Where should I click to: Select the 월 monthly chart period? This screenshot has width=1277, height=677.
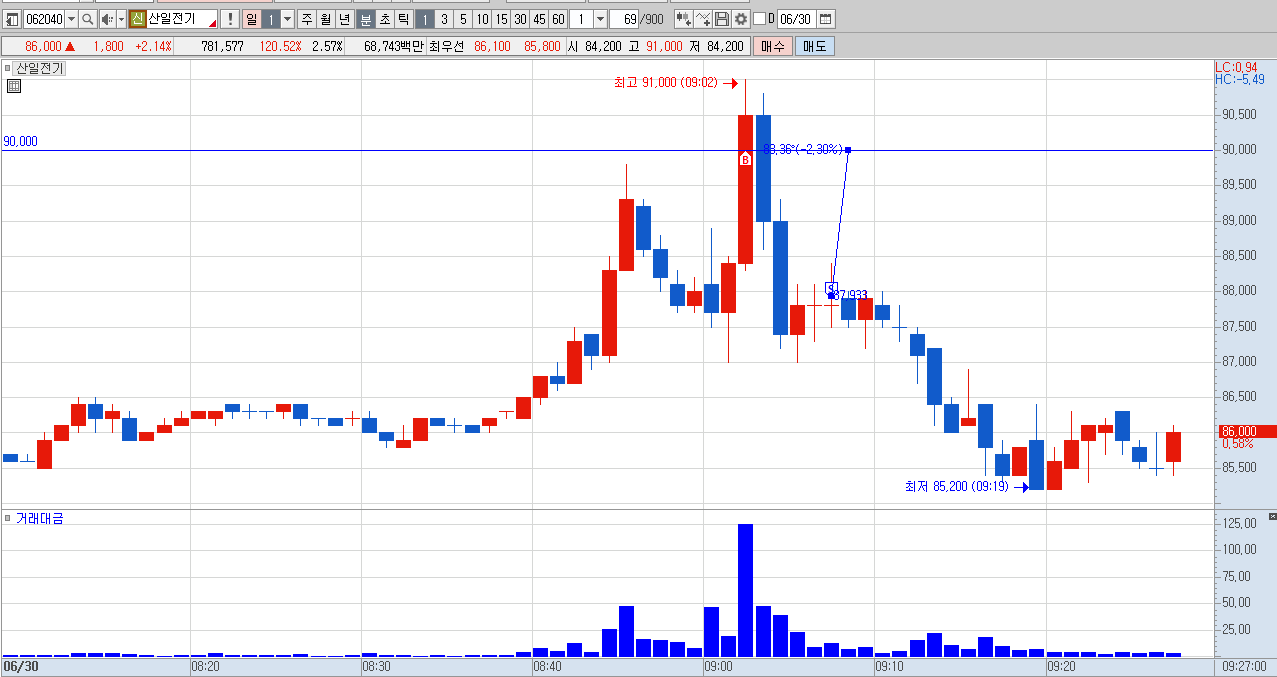325,19
